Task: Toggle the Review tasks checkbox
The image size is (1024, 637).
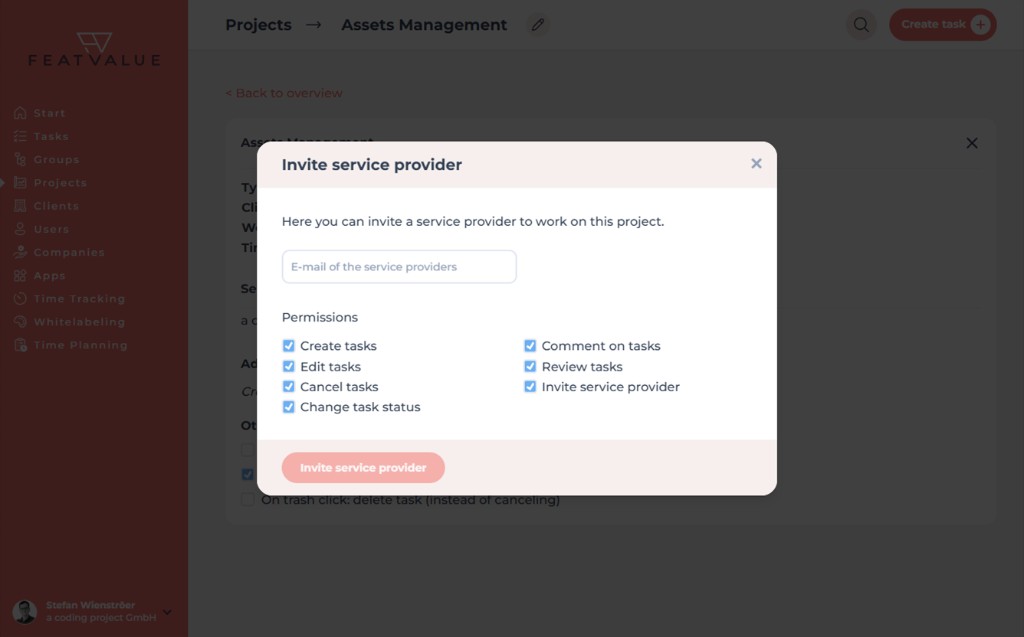Action: (x=530, y=367)
